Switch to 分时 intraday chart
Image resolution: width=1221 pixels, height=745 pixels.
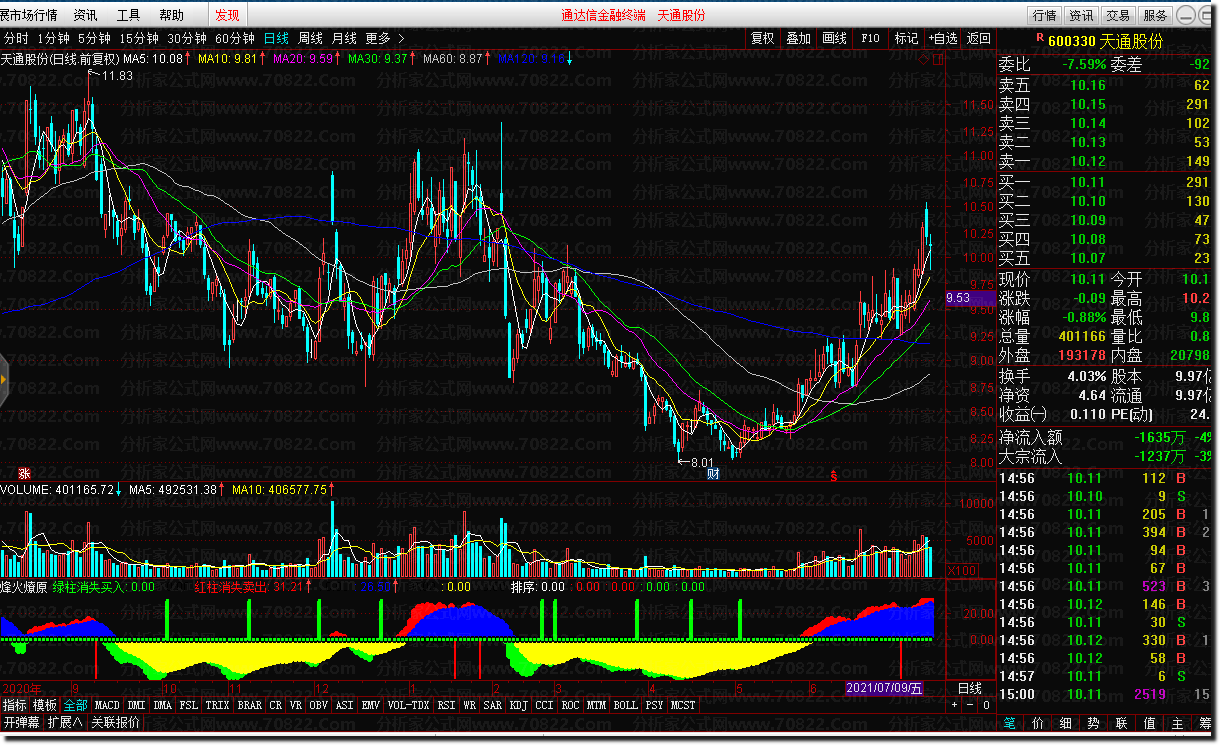(16, 38)
